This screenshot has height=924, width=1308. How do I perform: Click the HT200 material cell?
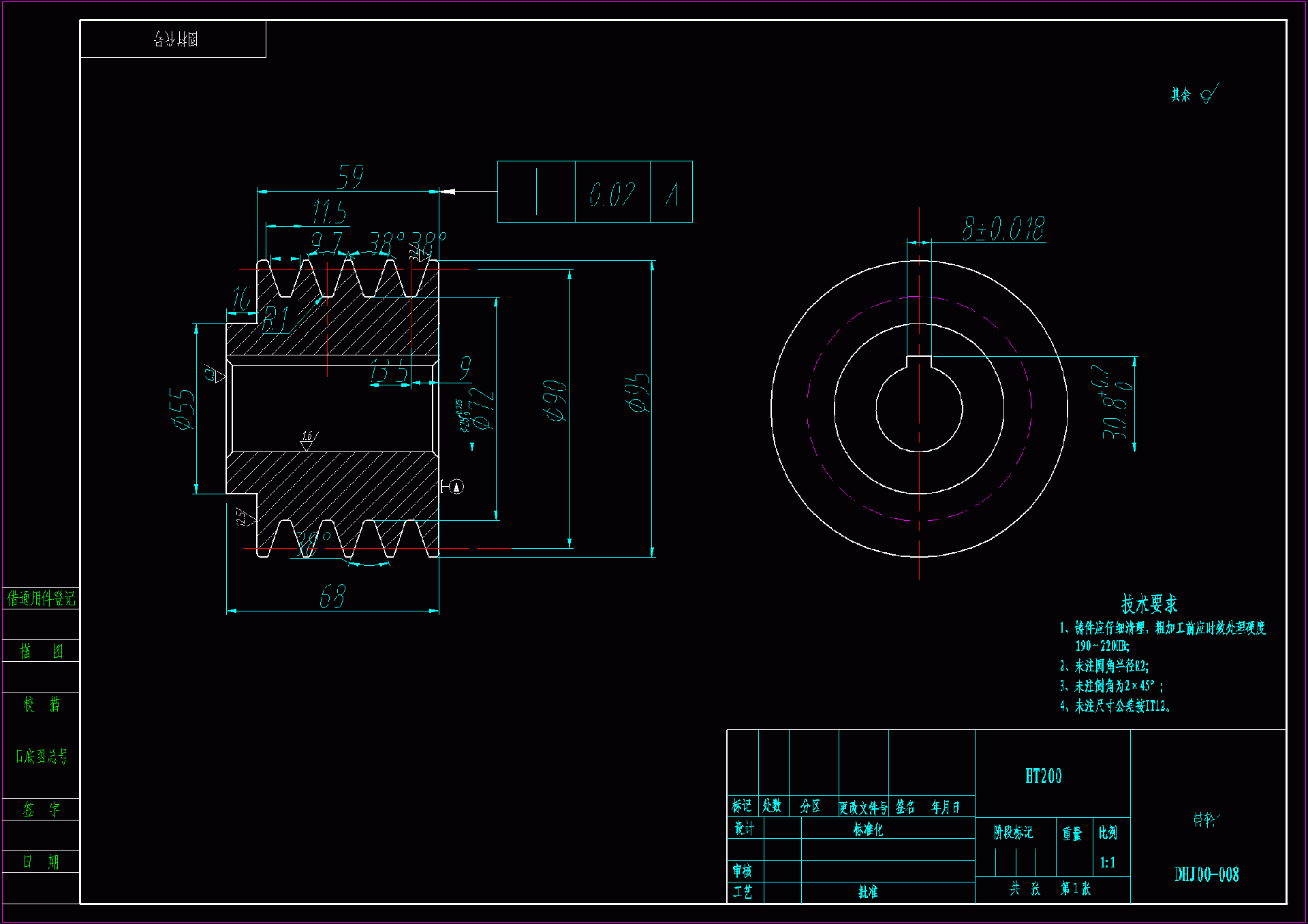point(1043,776)
